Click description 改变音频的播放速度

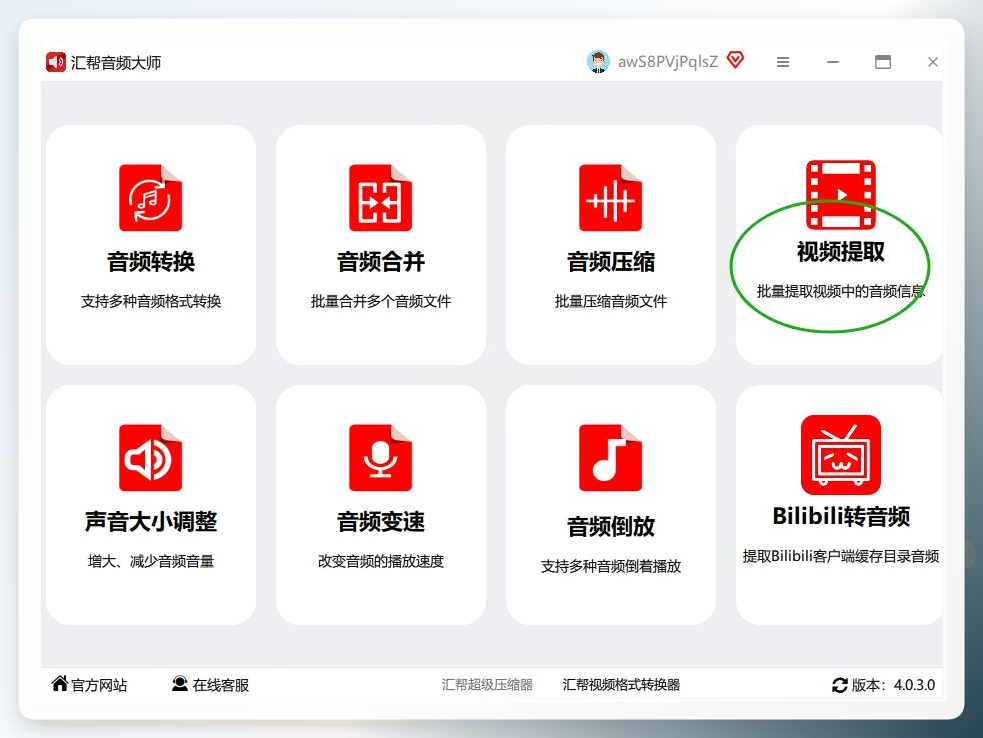(x=381, y=562)
